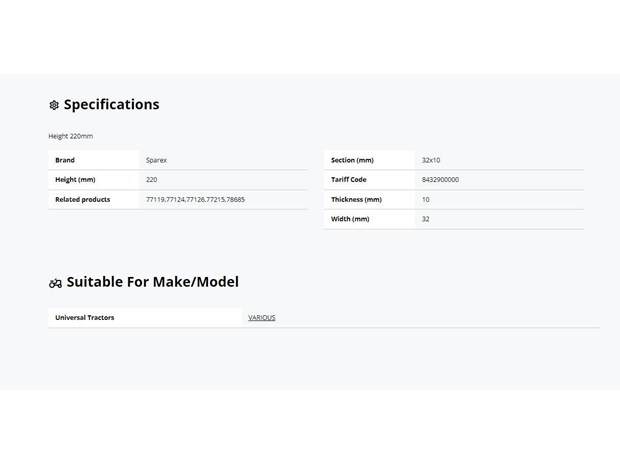Click the Thickness value 10
Screen dimensions: 620x465
[425, 199]
